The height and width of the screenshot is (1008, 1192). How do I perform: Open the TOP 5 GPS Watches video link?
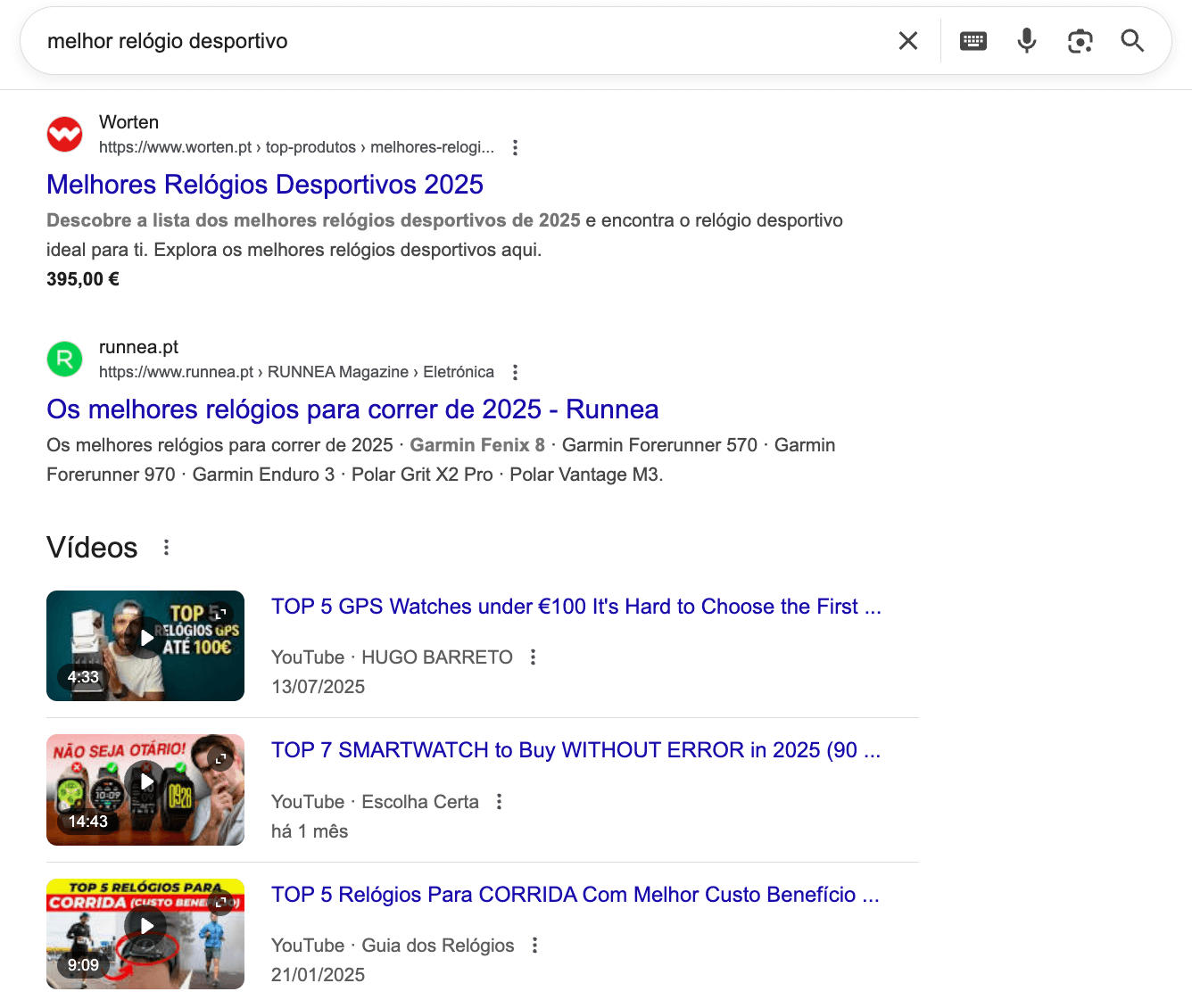[x=575, y=606]
